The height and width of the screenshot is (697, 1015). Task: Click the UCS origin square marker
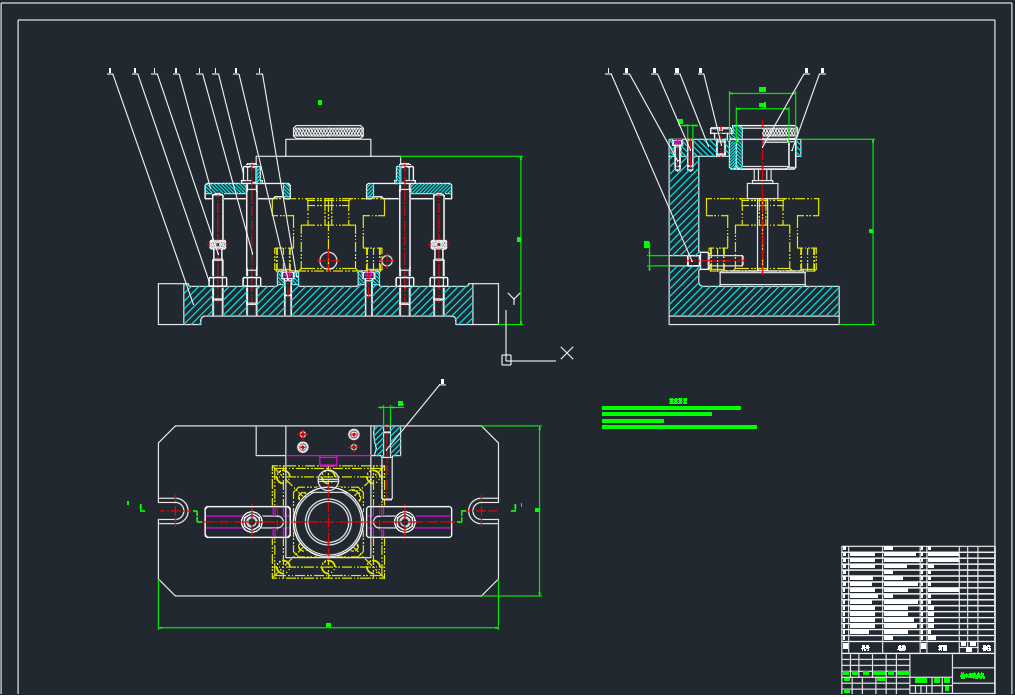point(506,360)
